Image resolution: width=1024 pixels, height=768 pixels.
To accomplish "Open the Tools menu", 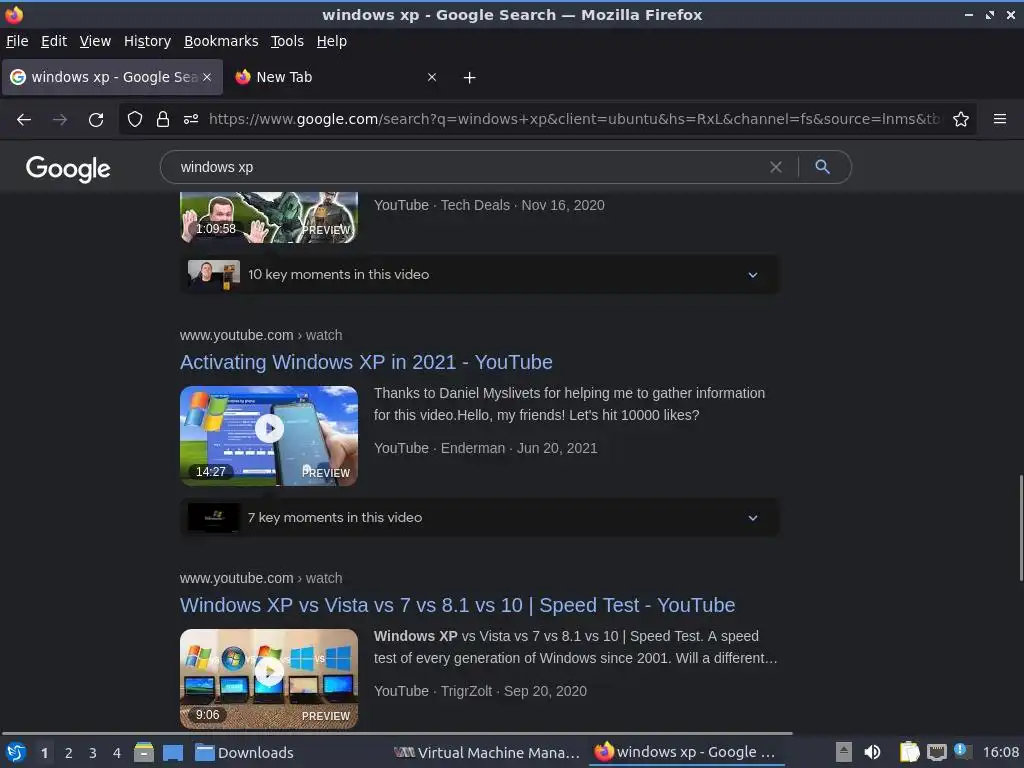I will tap(287, 41).
